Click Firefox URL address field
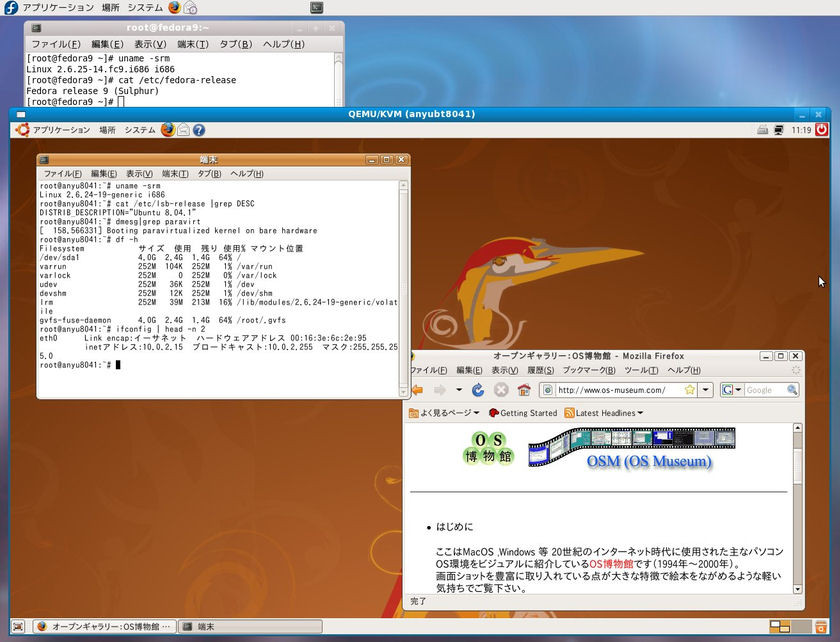The width and height of the screenshot is (840, 642). (619, 390)
